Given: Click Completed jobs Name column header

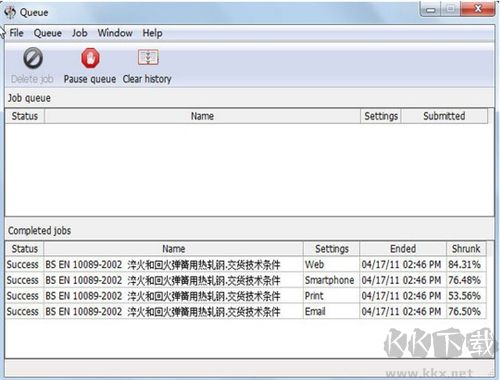Looking at the screenshot, I should coord(174,249).
